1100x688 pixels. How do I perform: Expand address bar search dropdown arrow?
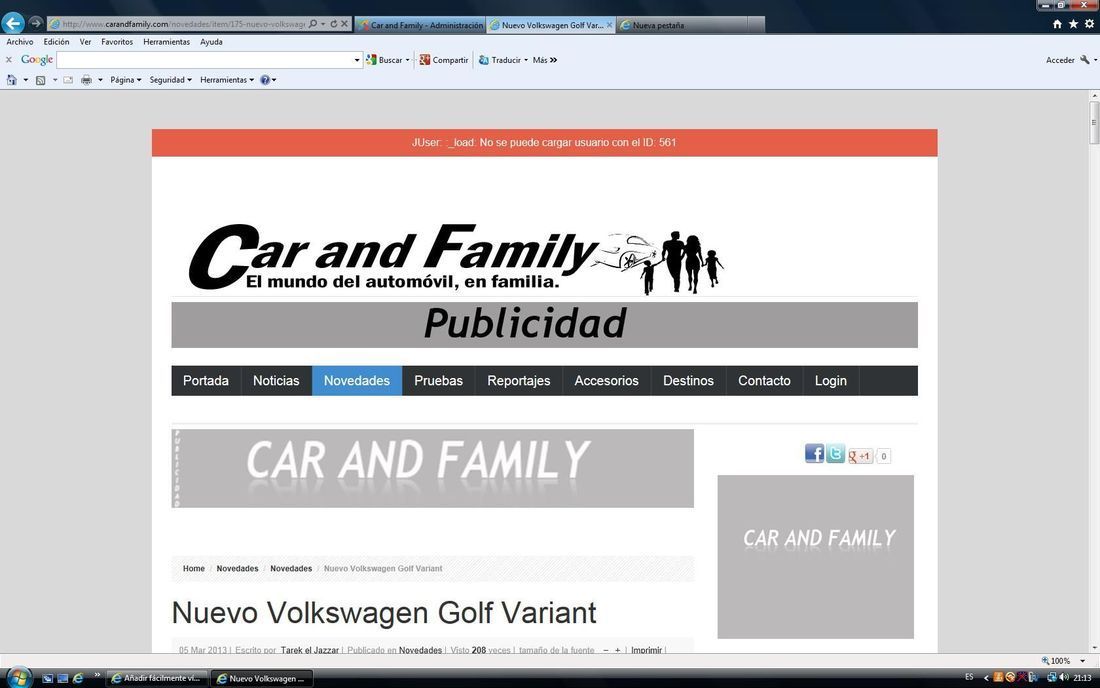323,24
